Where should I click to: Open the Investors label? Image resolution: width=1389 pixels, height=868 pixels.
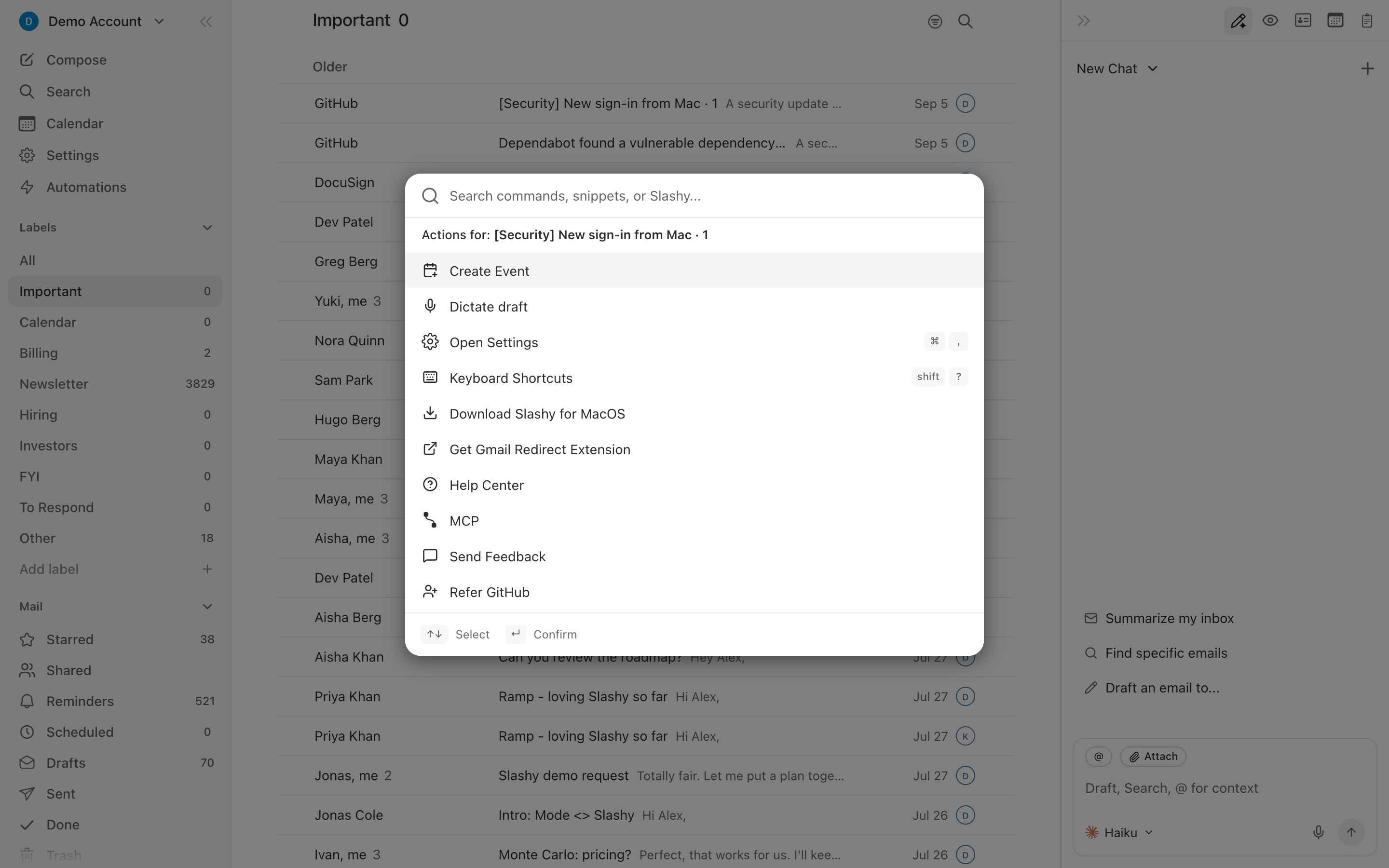click(x=115, y=446)
